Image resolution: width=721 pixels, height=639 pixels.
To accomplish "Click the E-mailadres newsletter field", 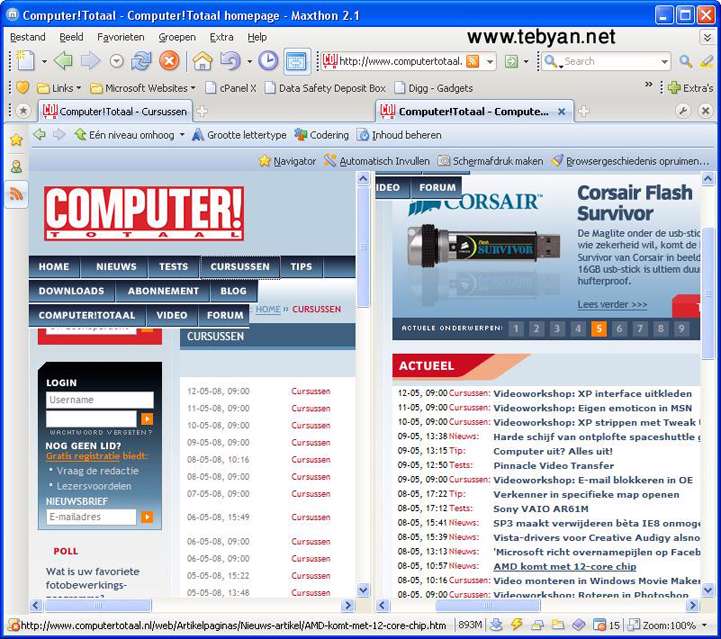I will point(92,517).
